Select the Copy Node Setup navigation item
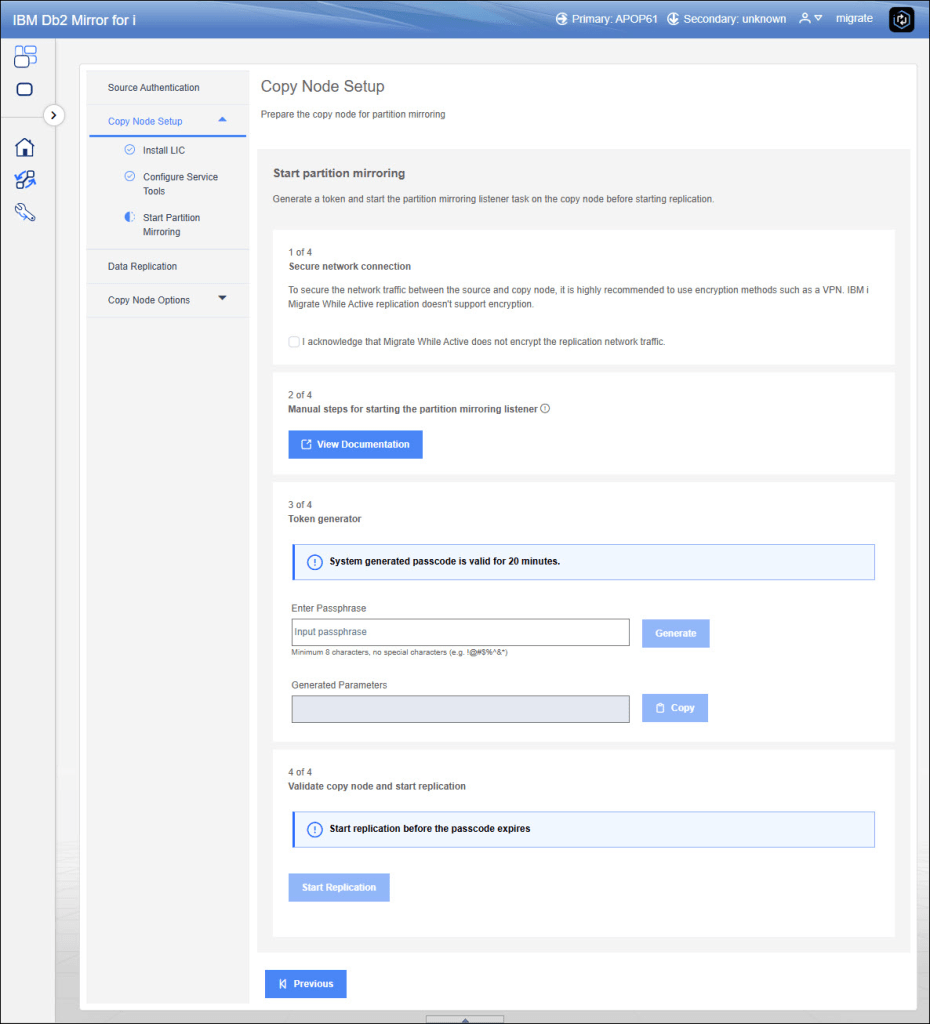 pos(145,121)
